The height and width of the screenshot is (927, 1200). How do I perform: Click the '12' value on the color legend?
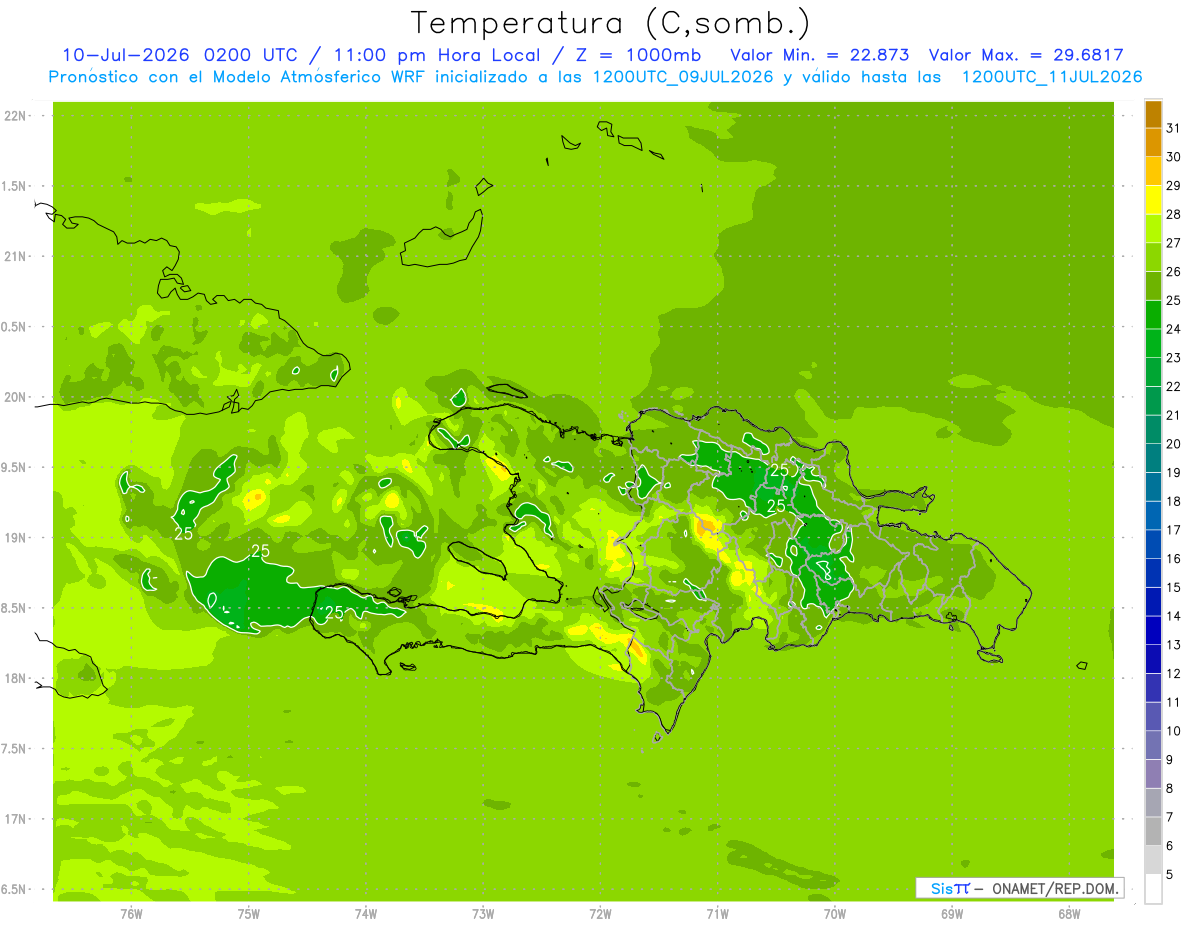point(1174,674)
